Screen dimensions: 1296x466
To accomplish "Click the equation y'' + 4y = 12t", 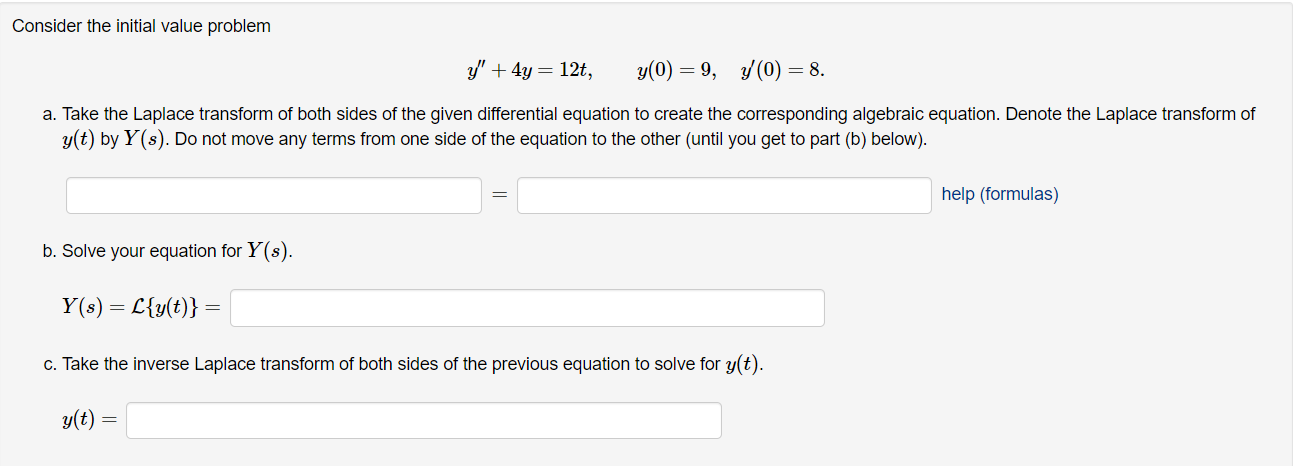I will (x=530, y=70).
